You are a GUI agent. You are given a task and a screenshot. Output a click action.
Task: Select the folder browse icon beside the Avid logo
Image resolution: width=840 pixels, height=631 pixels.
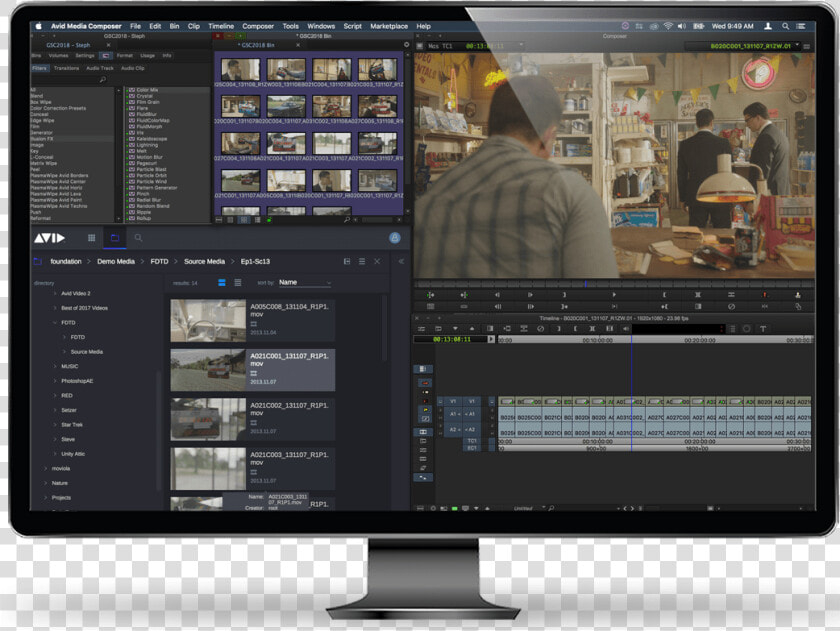115,238
